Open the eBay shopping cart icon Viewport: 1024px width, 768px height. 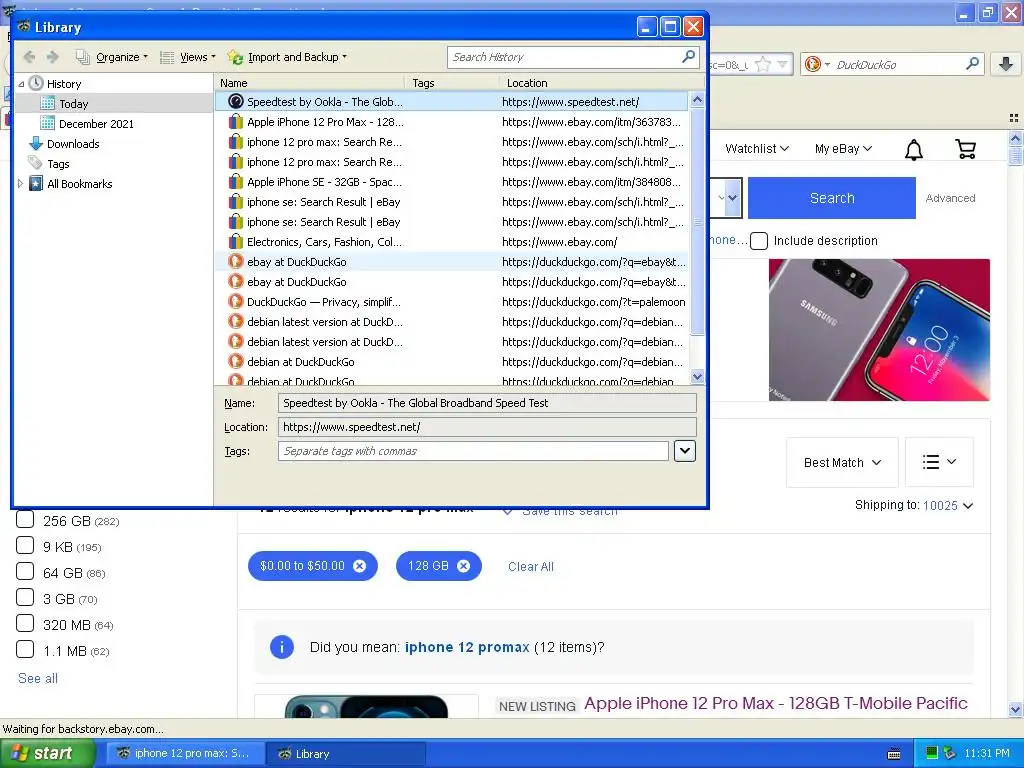coord(965,150)
